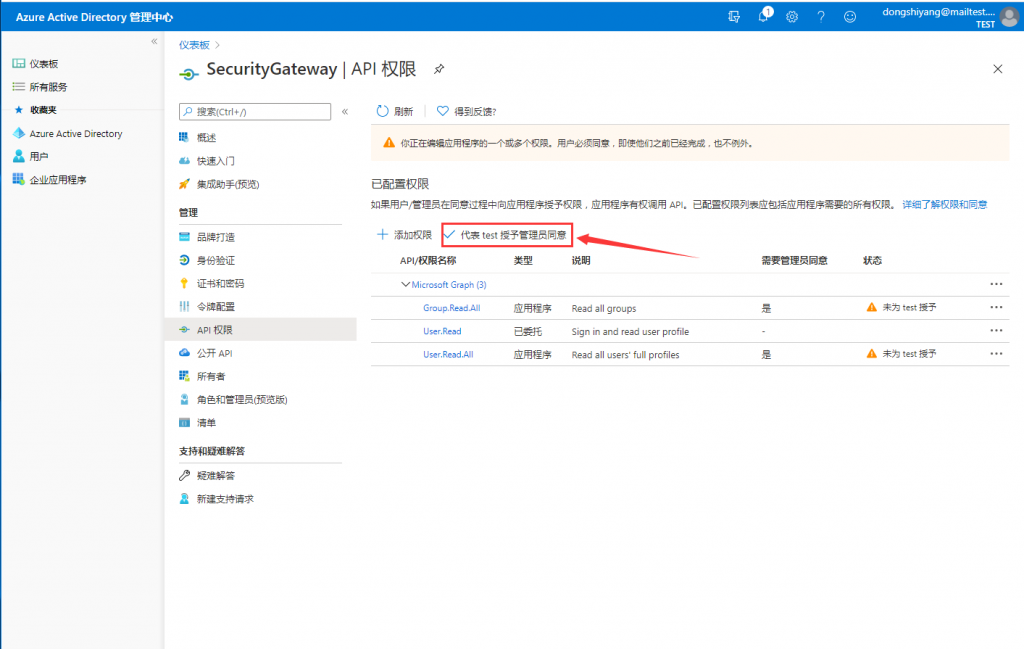Click warning status icon on User.Read.All row
Screen dimensions: 1024x649
(871, 354)
